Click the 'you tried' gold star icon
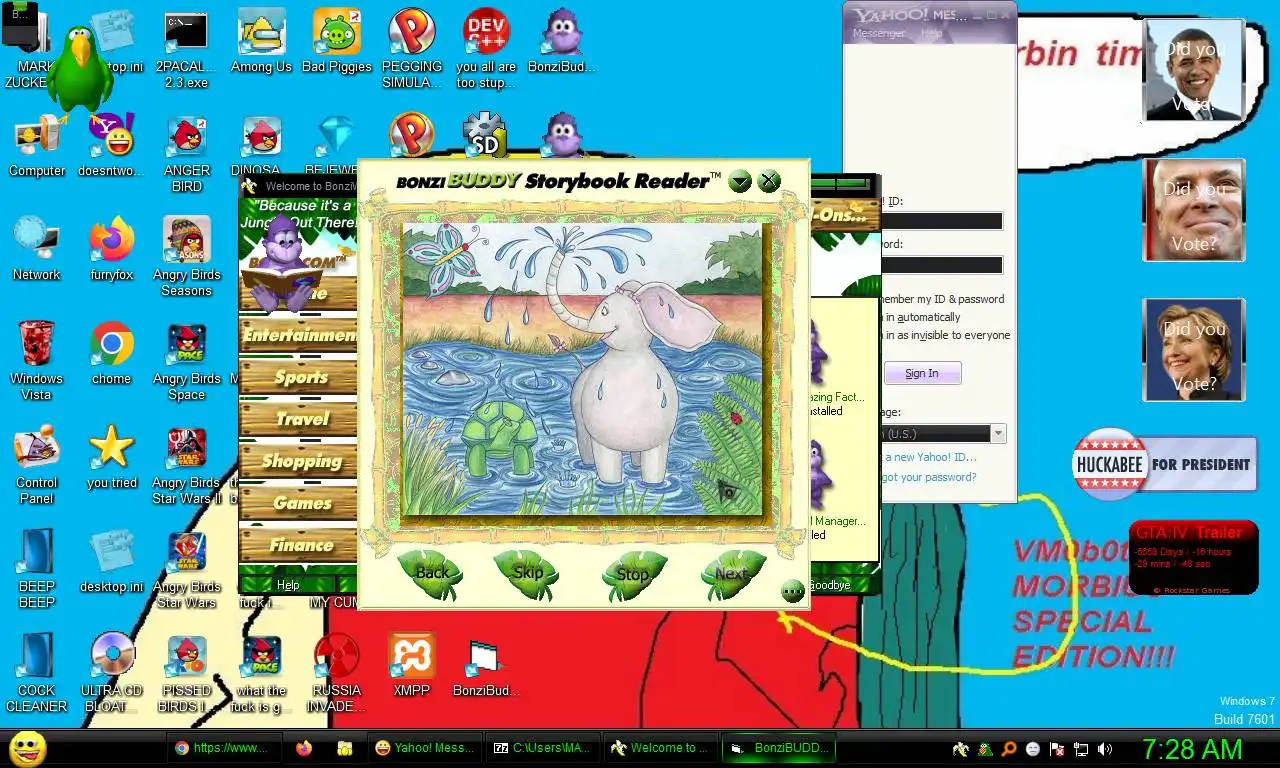 (x=111, y=458)
